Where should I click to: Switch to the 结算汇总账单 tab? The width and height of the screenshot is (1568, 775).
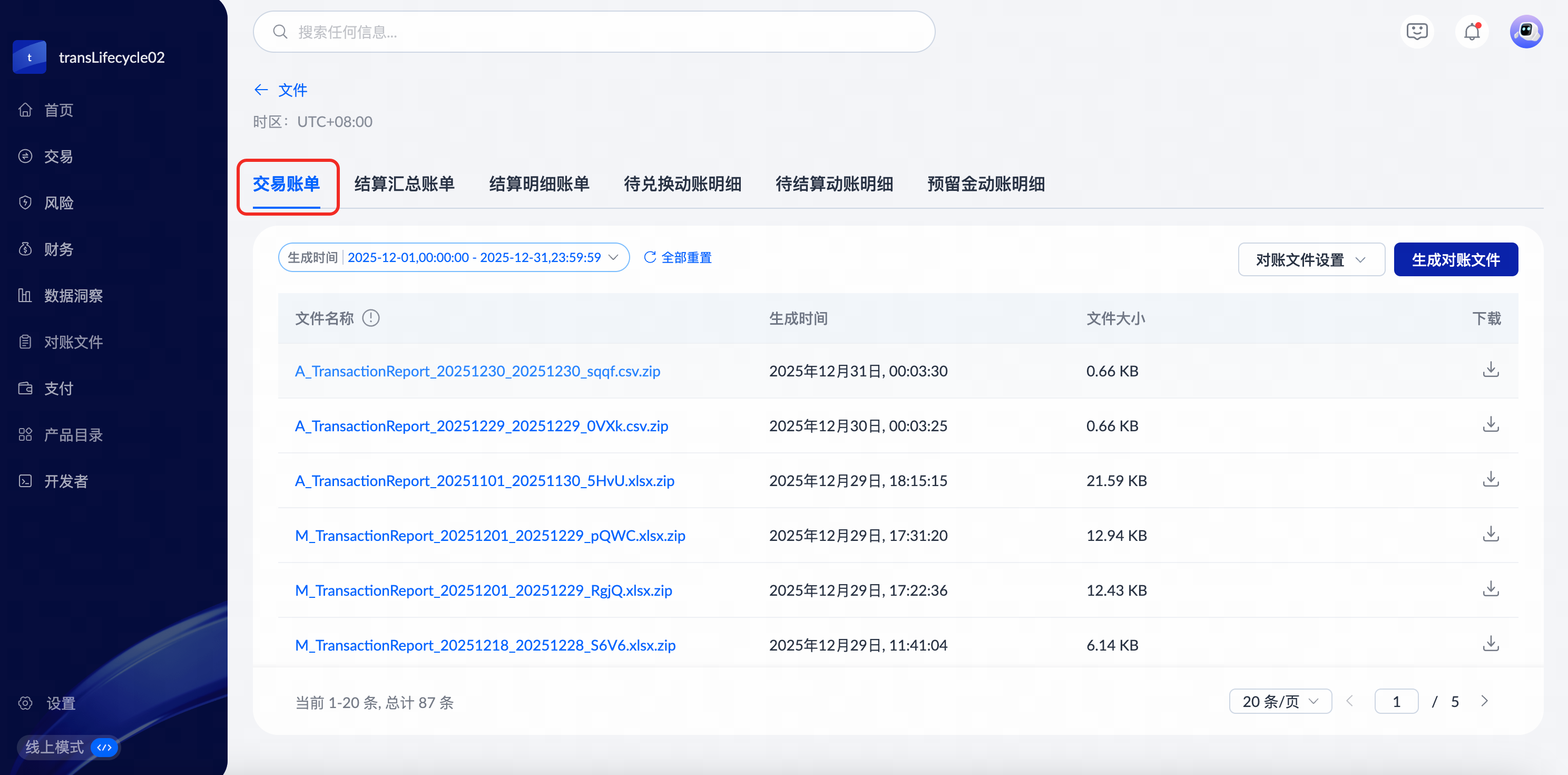(404, 184)
